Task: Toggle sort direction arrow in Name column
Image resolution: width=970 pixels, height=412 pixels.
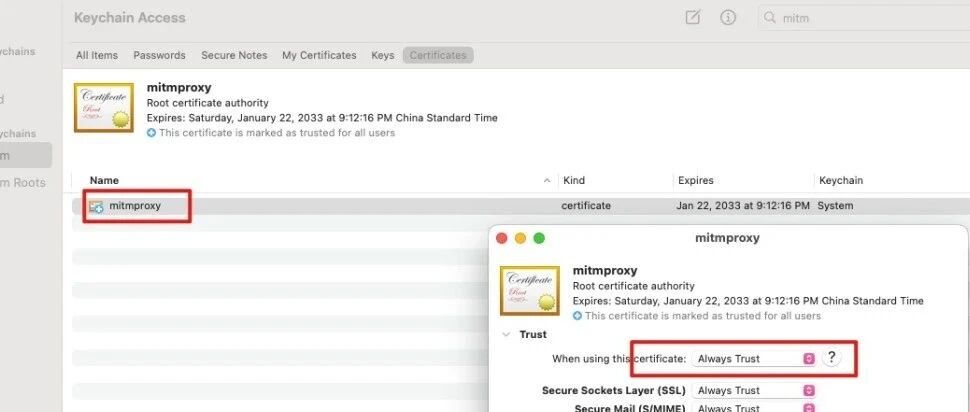Action: pos(547,181)
